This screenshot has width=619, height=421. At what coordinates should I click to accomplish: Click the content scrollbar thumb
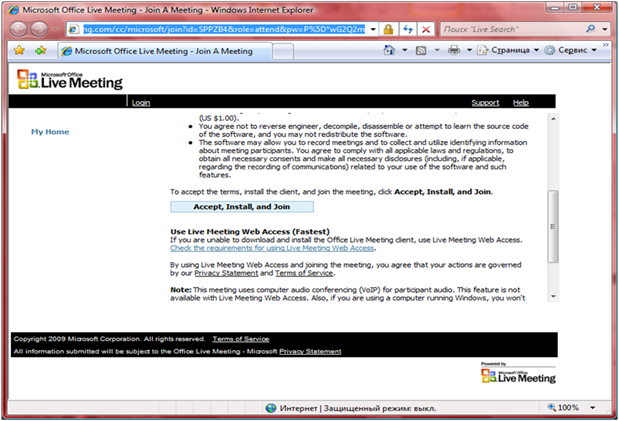pos(553,226)
